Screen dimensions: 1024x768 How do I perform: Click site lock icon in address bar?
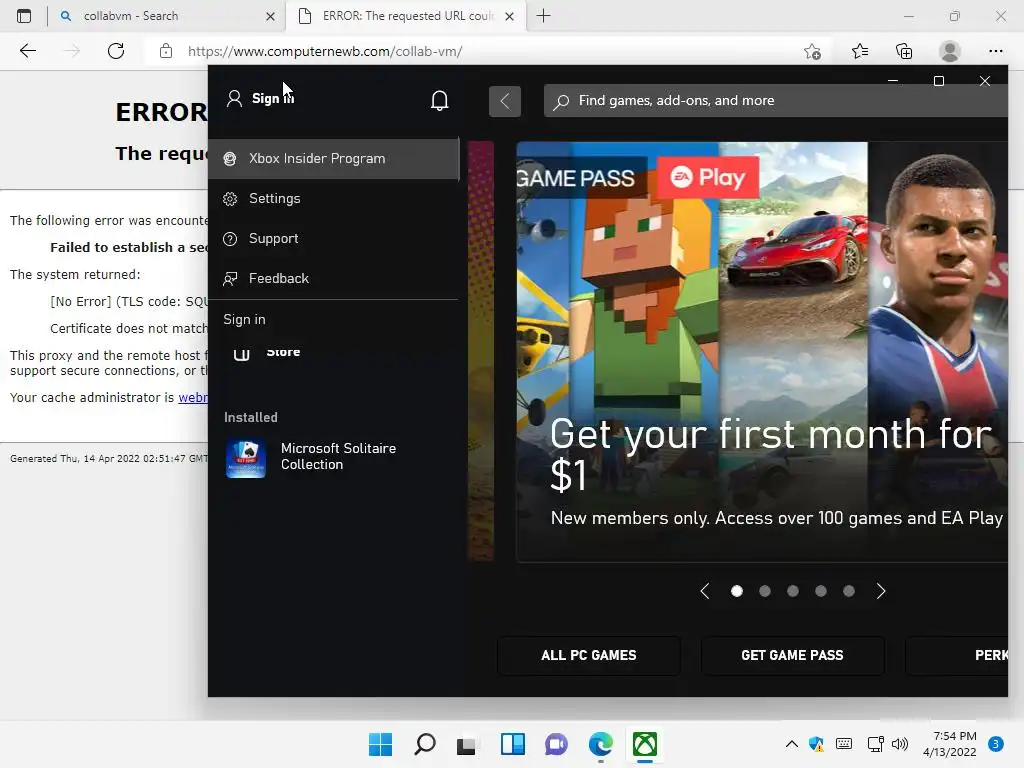tap(166, 51)
